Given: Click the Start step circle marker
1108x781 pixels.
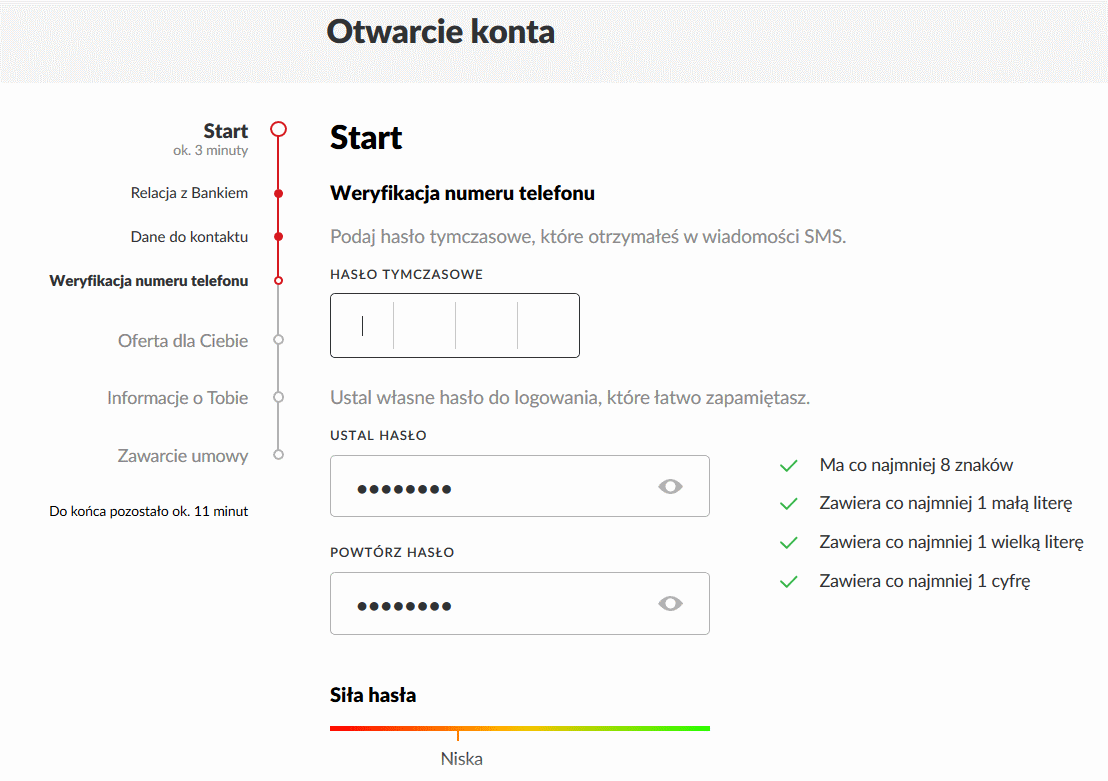Looking at the screenshot, I should 279,129.
